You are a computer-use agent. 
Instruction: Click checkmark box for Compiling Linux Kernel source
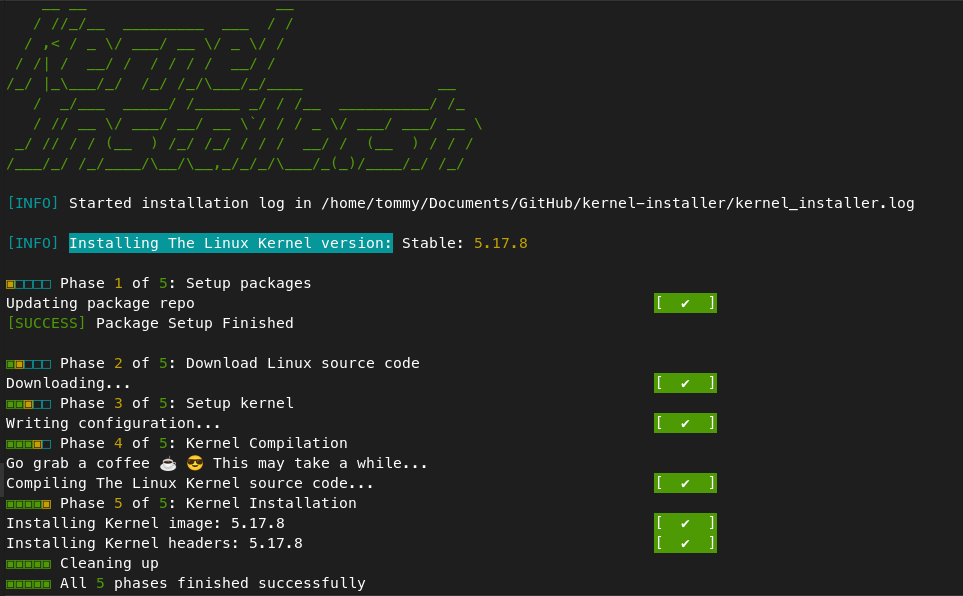coord(685,483)
